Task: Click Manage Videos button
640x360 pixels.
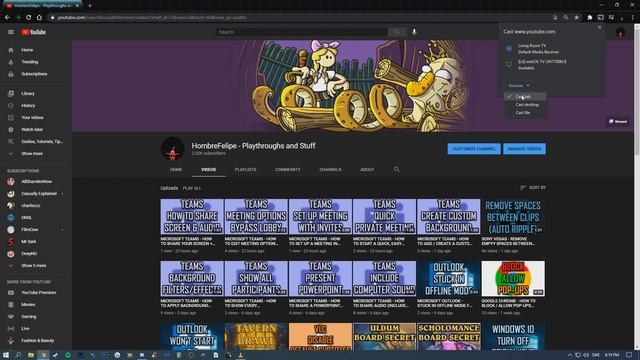Action: (524, 149)
